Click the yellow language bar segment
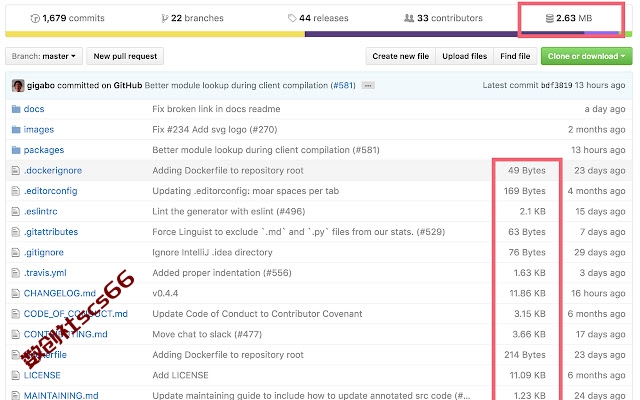 click(155, 34)
